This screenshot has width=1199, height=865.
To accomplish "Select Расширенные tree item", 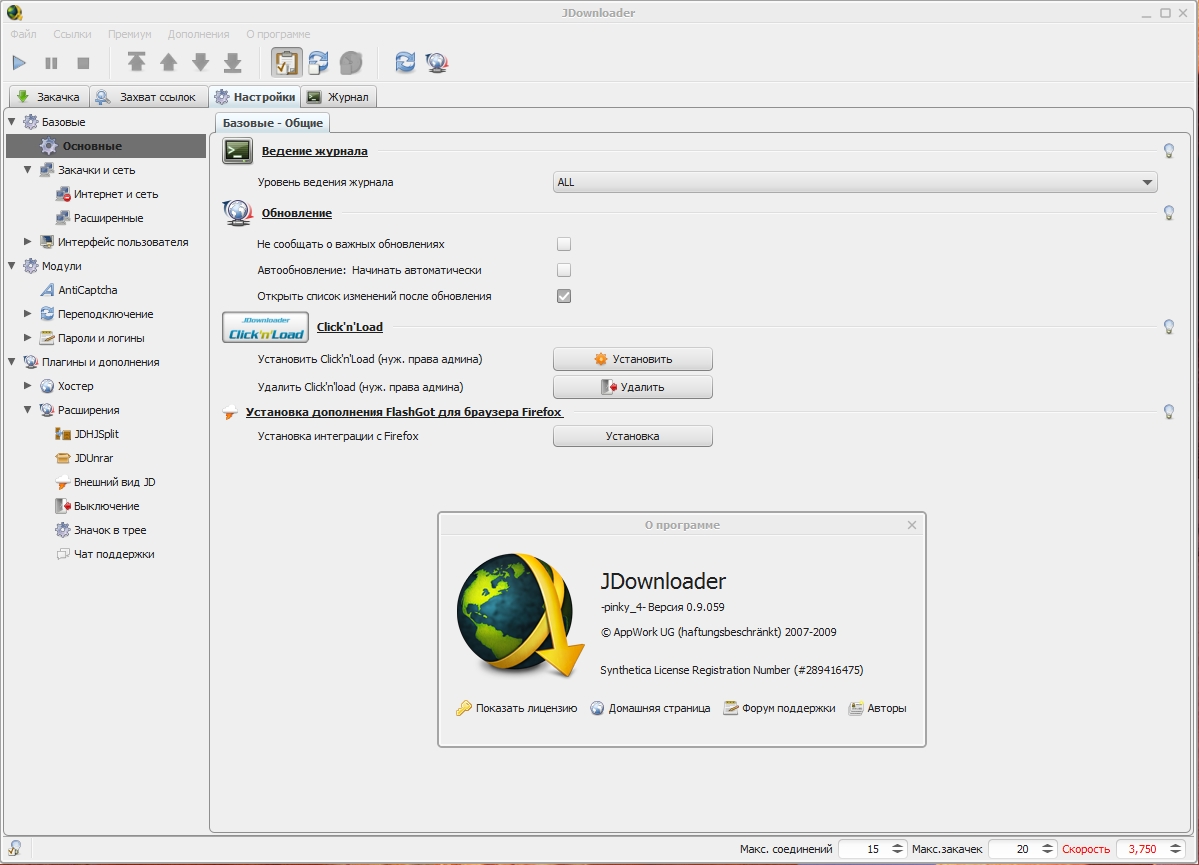I will tap(99, 218).
